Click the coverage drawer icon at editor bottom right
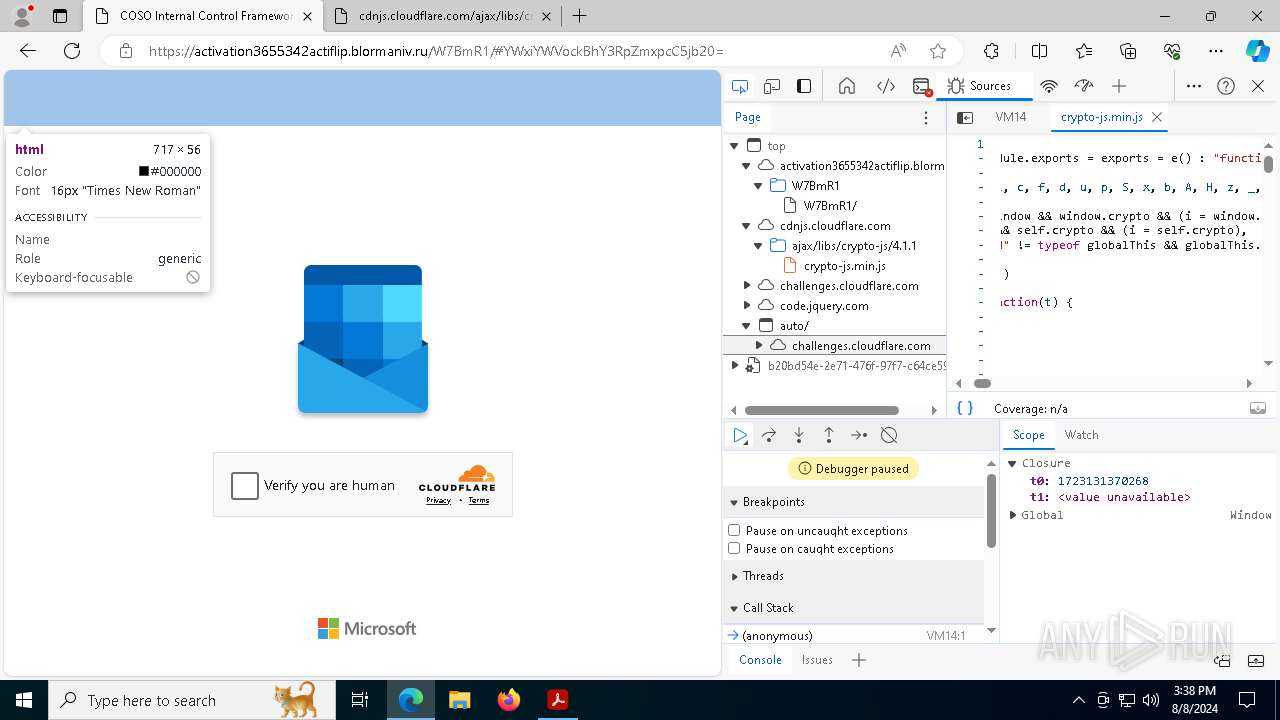 coord(1258,408)
